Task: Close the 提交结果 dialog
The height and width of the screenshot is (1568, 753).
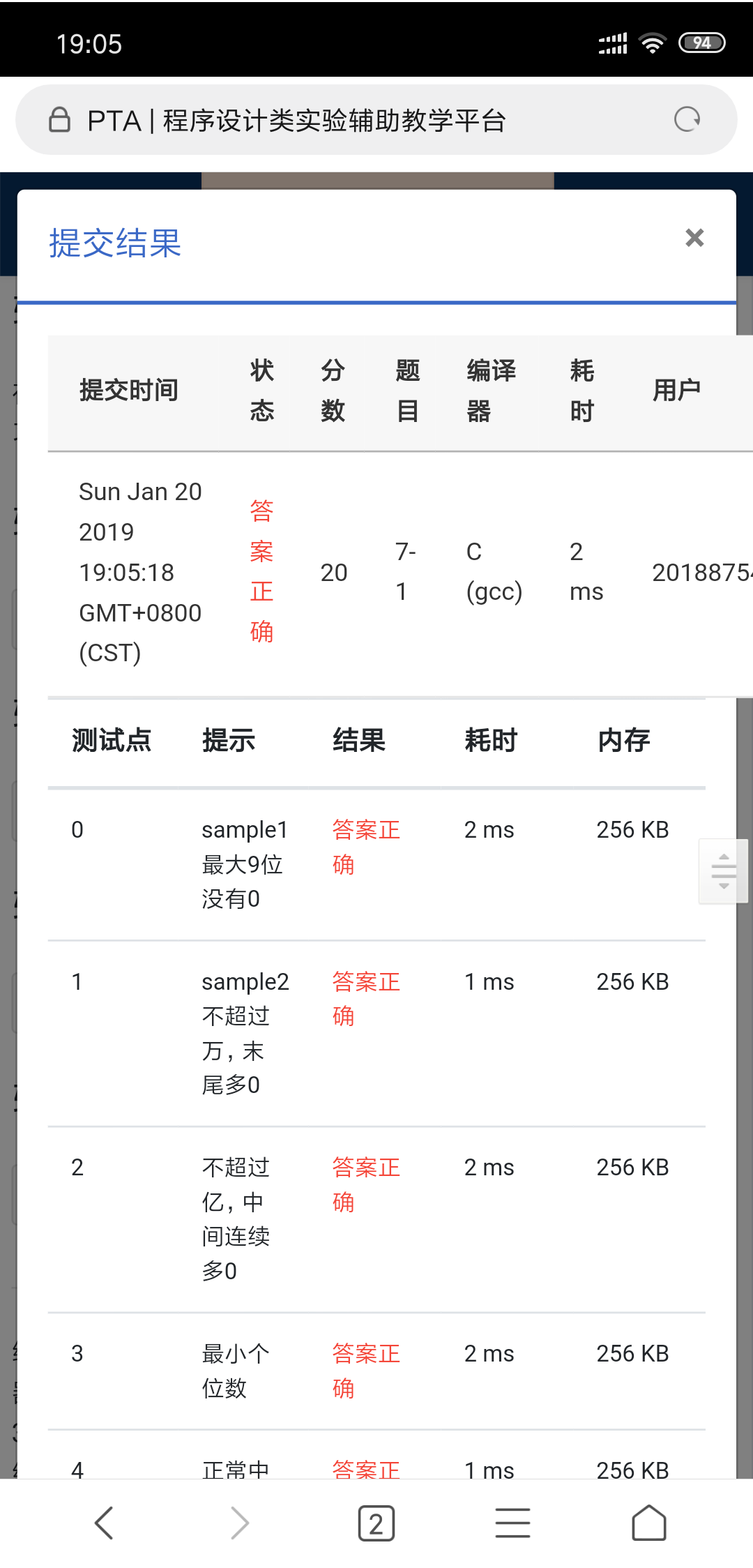Action: tap(694, 238)
